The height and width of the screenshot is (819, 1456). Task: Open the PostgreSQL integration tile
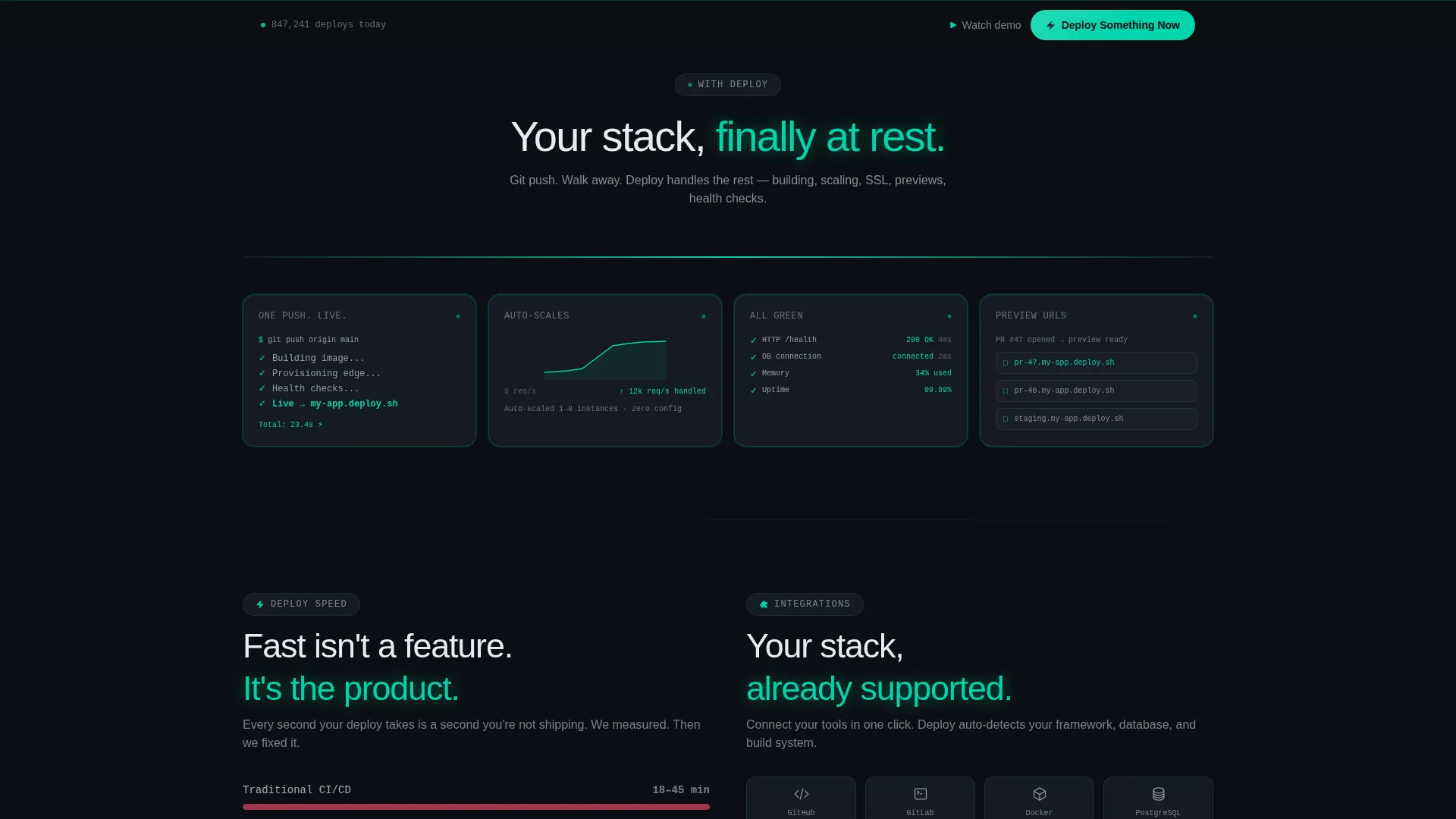point(1158,798)
